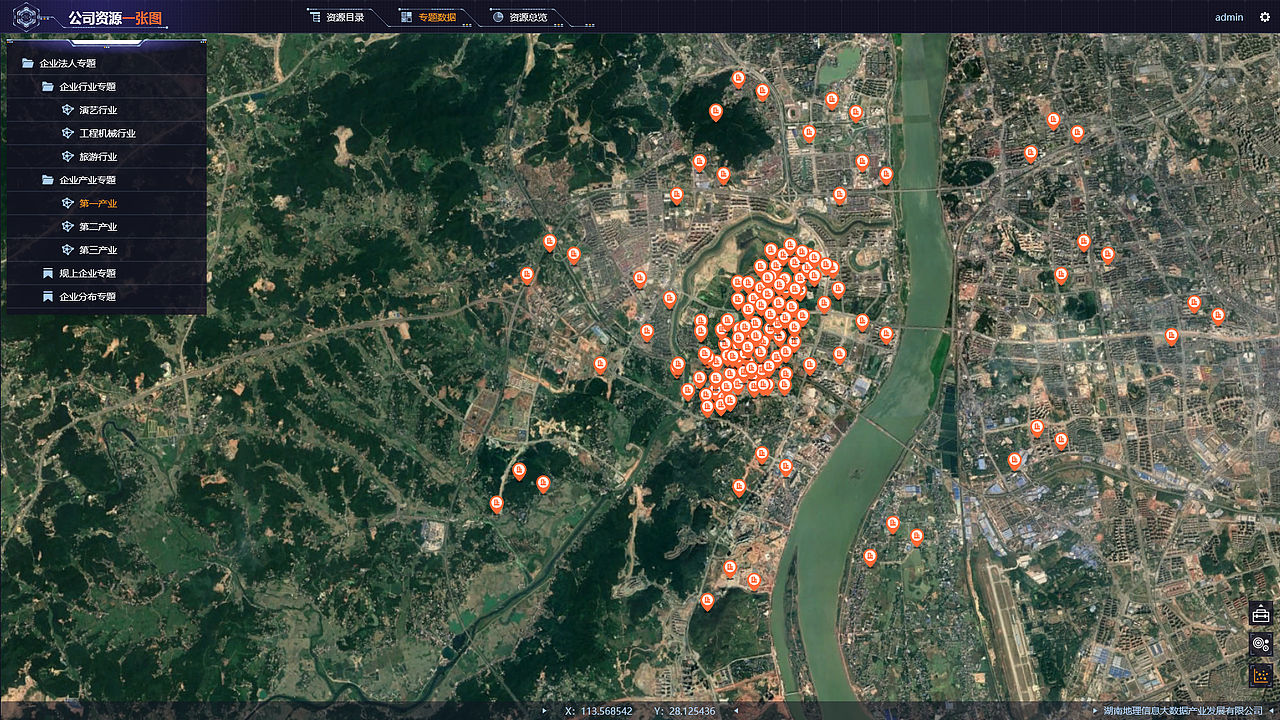The width and height of the screenshot is (1280, 720).
Task: Click the concentric-circles radar tool icon
Action: [x=1261, y=644]
